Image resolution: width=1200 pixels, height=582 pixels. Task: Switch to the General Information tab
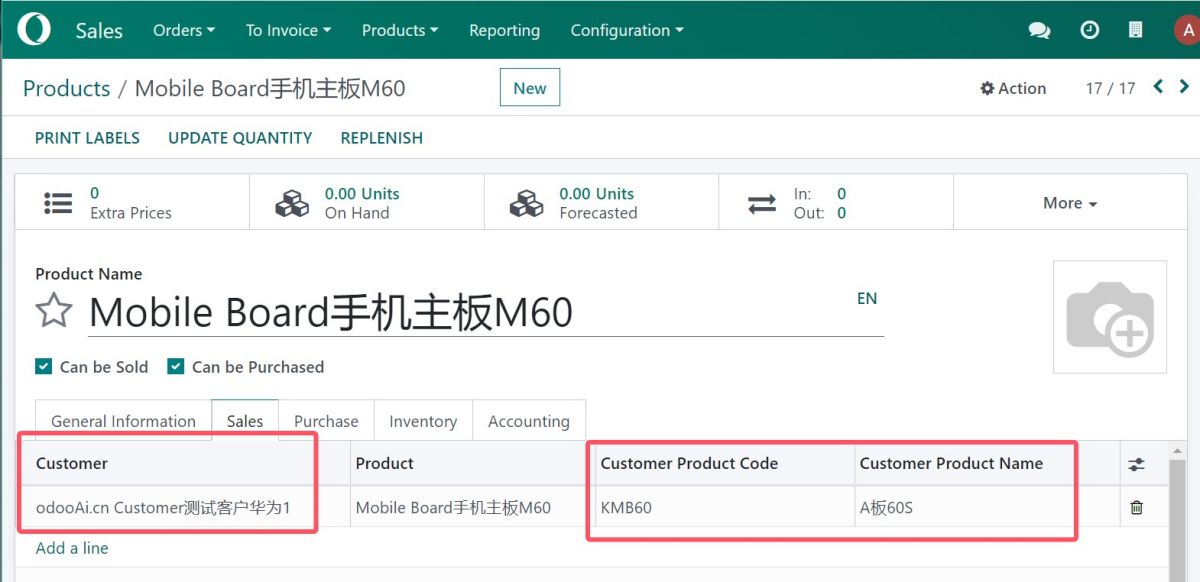pyautogui.click(x=123, y=421)
